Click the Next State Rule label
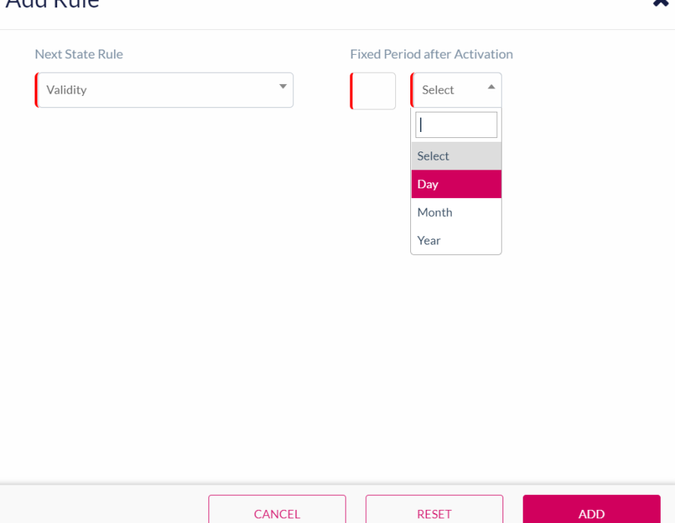This screenshot has width=675, height=523. coord(79,54)
